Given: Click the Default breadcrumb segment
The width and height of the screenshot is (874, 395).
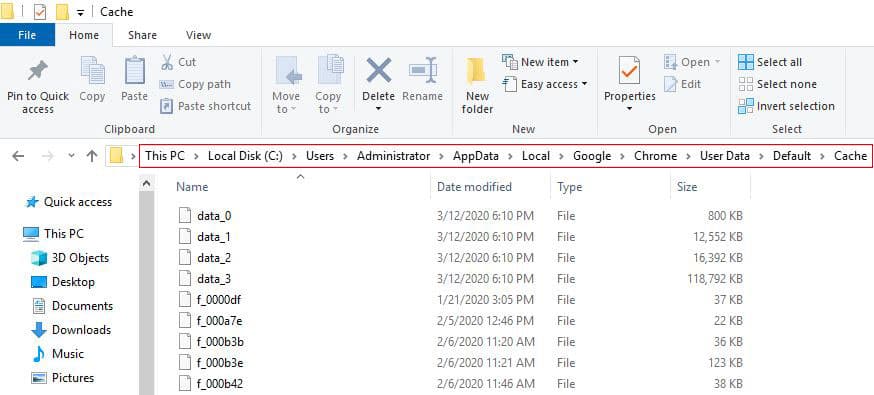Looking at the screenshot, I should coord(792,156).
